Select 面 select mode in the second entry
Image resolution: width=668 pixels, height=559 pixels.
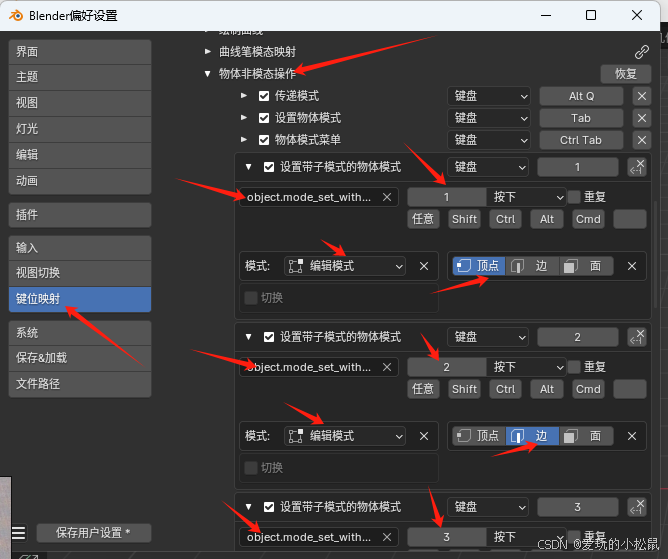tap(586, 436)
